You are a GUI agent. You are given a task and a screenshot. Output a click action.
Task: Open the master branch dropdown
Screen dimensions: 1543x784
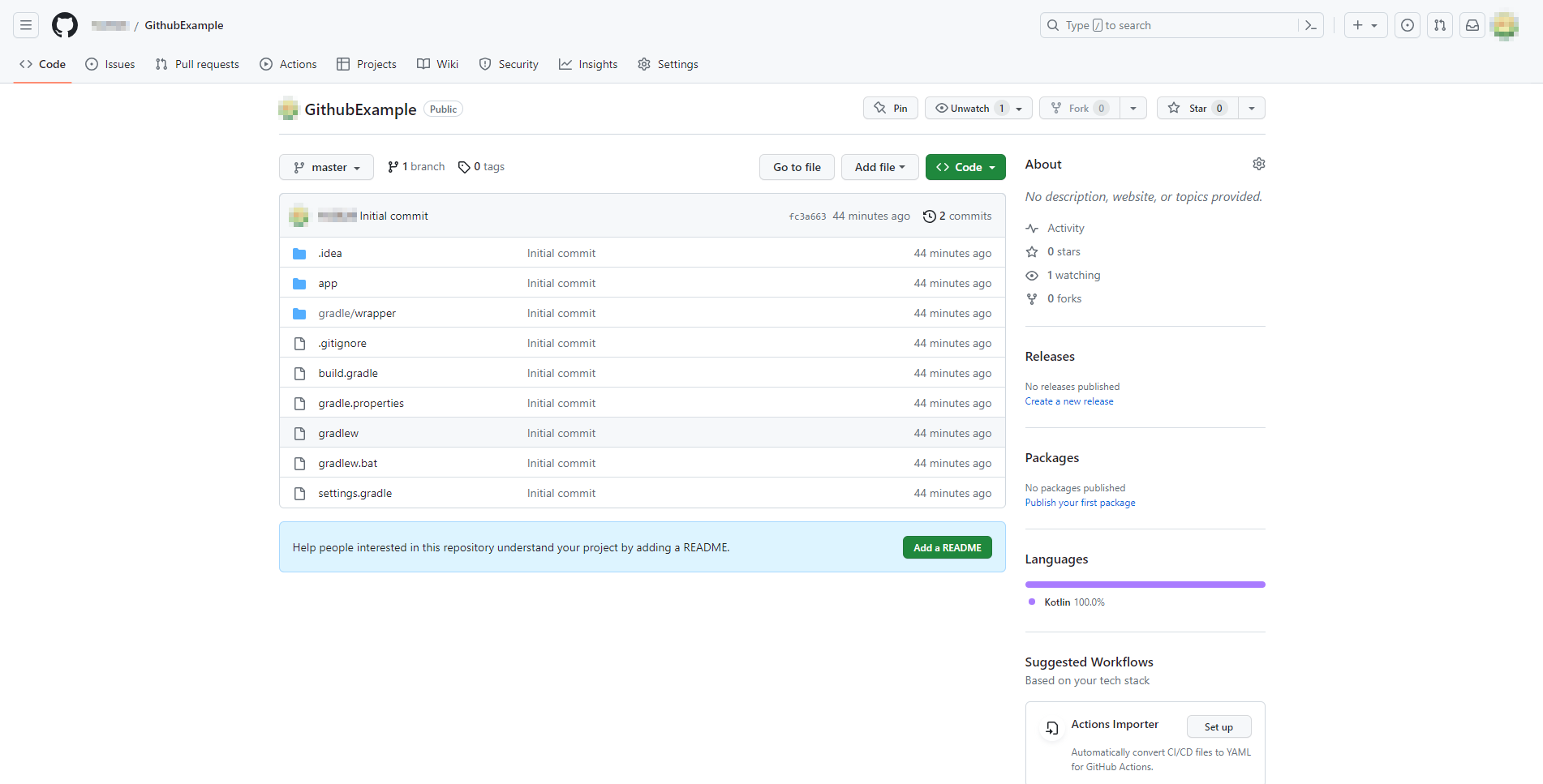pyautogui.click(x=326, y=167)
